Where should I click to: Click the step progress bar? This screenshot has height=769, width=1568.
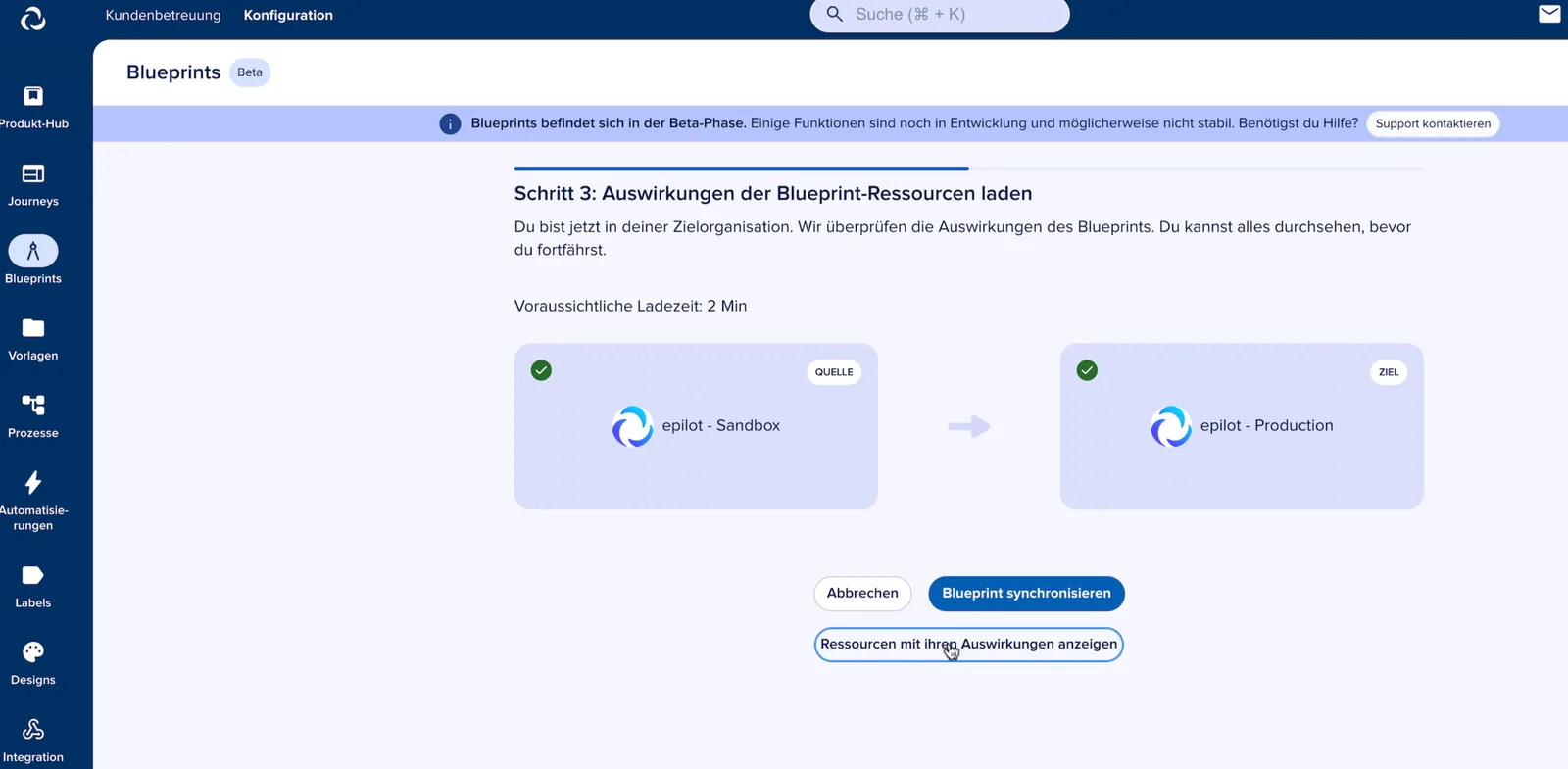[x=968, y=168]
